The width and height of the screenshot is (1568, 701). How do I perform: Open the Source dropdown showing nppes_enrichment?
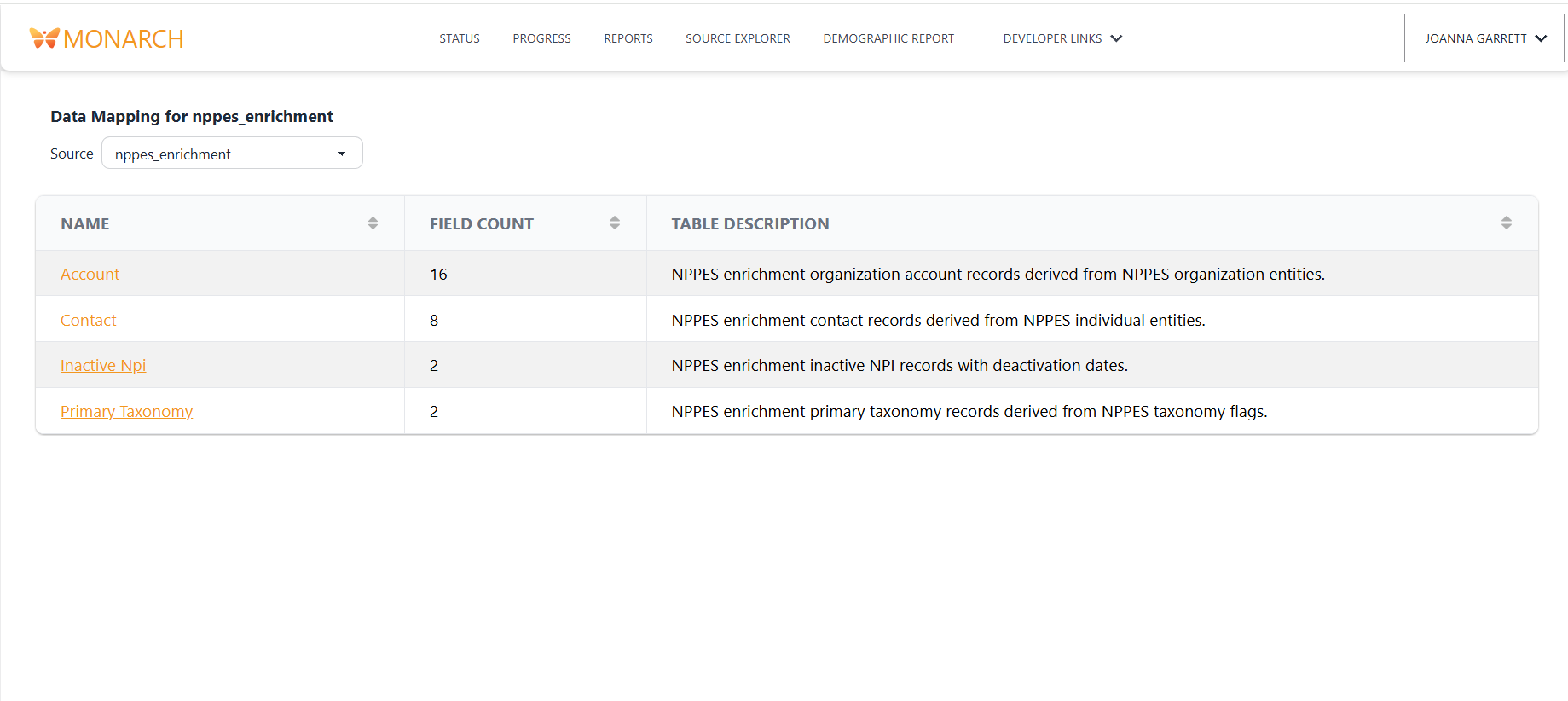[x=232, y=154]
